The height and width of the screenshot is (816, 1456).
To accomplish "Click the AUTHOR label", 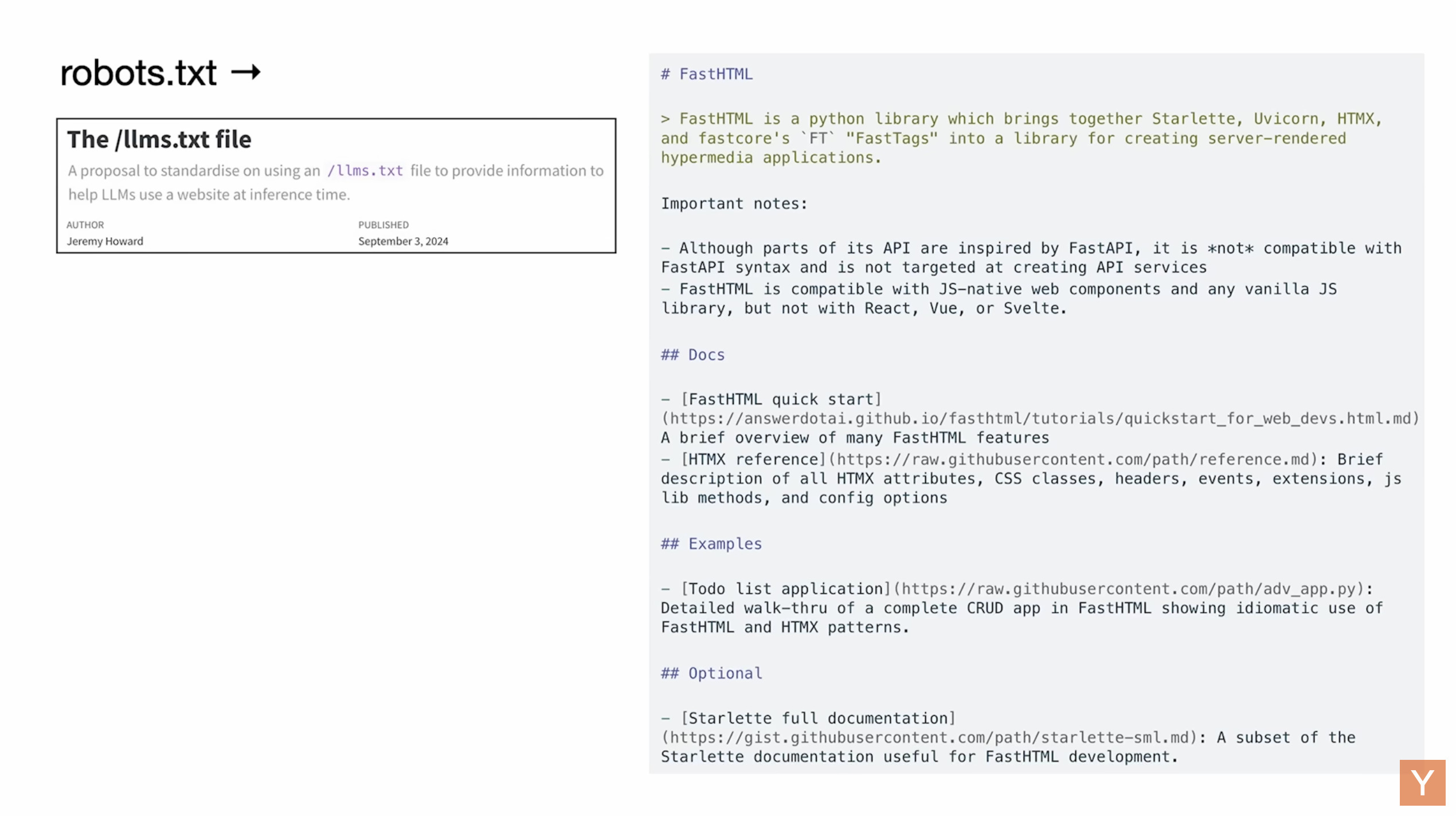I will [85, 225].
